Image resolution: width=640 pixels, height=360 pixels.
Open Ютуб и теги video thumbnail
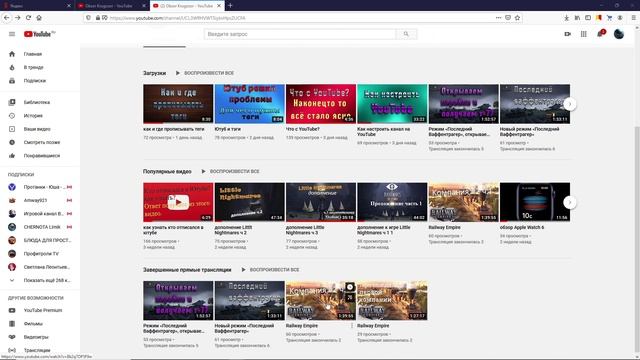tap(249, 104)
